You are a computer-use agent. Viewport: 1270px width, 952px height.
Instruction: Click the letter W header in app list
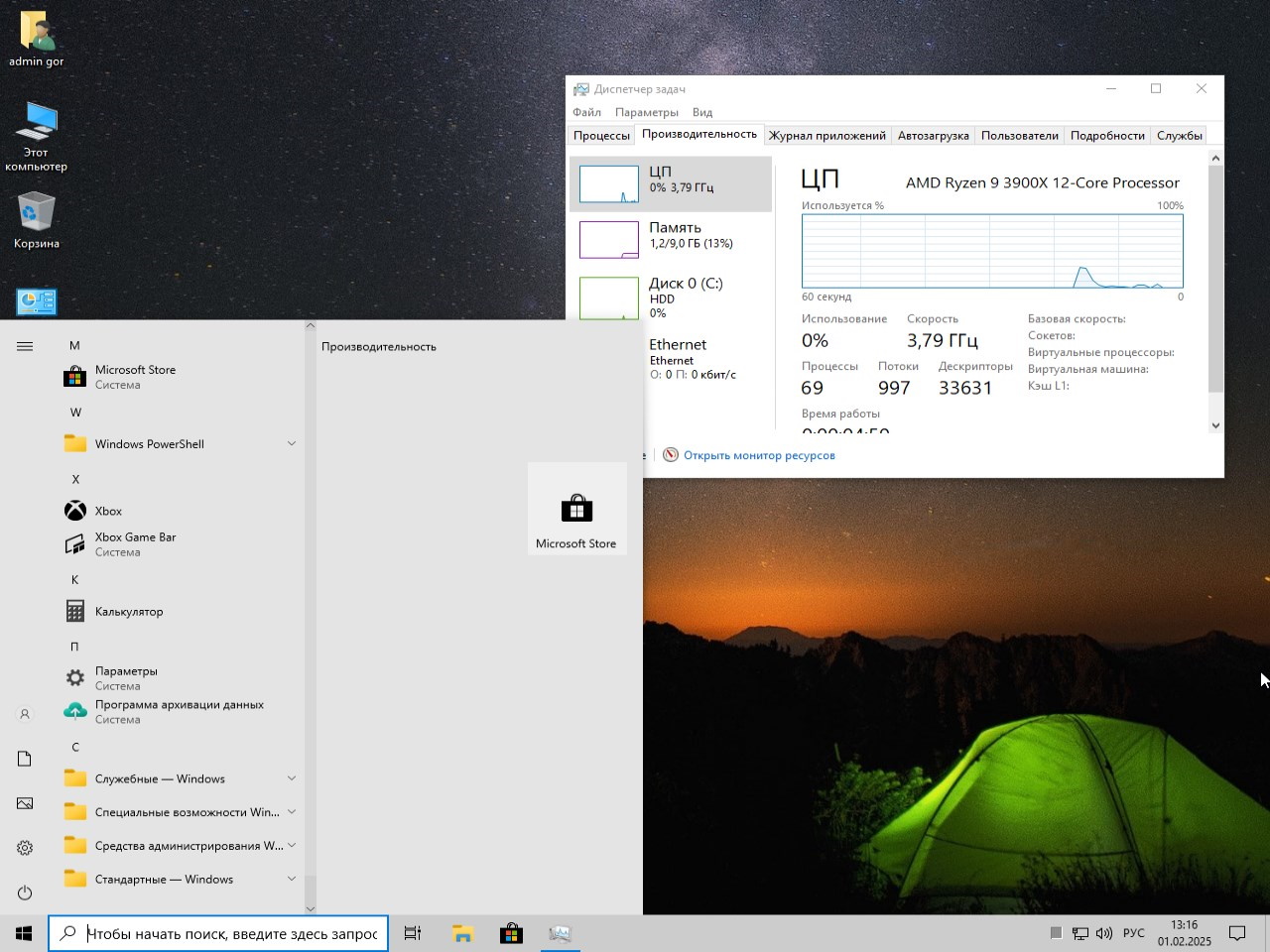[75, 413]
